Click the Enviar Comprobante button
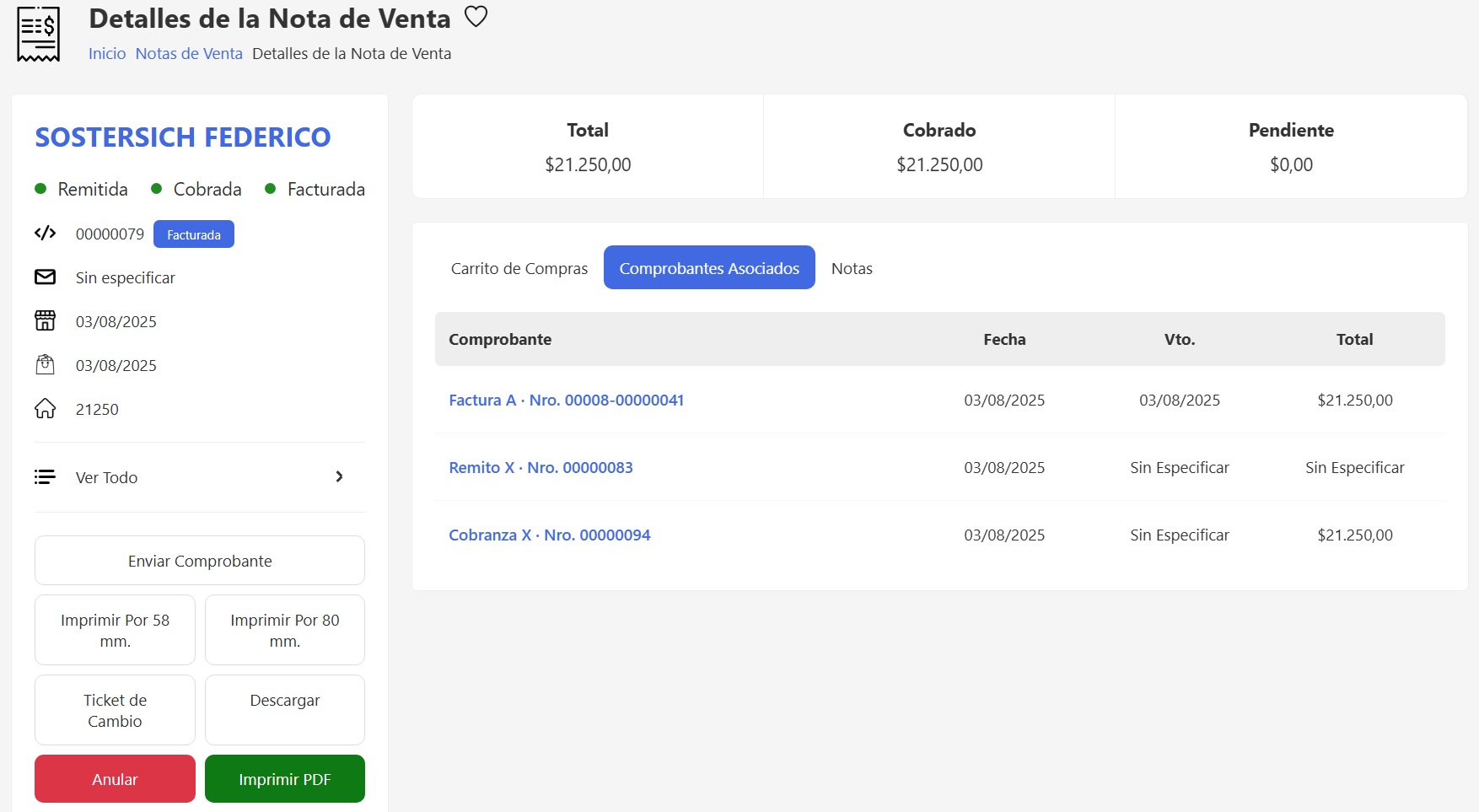Screen dimensions: 1479x812 click(200, 561)
